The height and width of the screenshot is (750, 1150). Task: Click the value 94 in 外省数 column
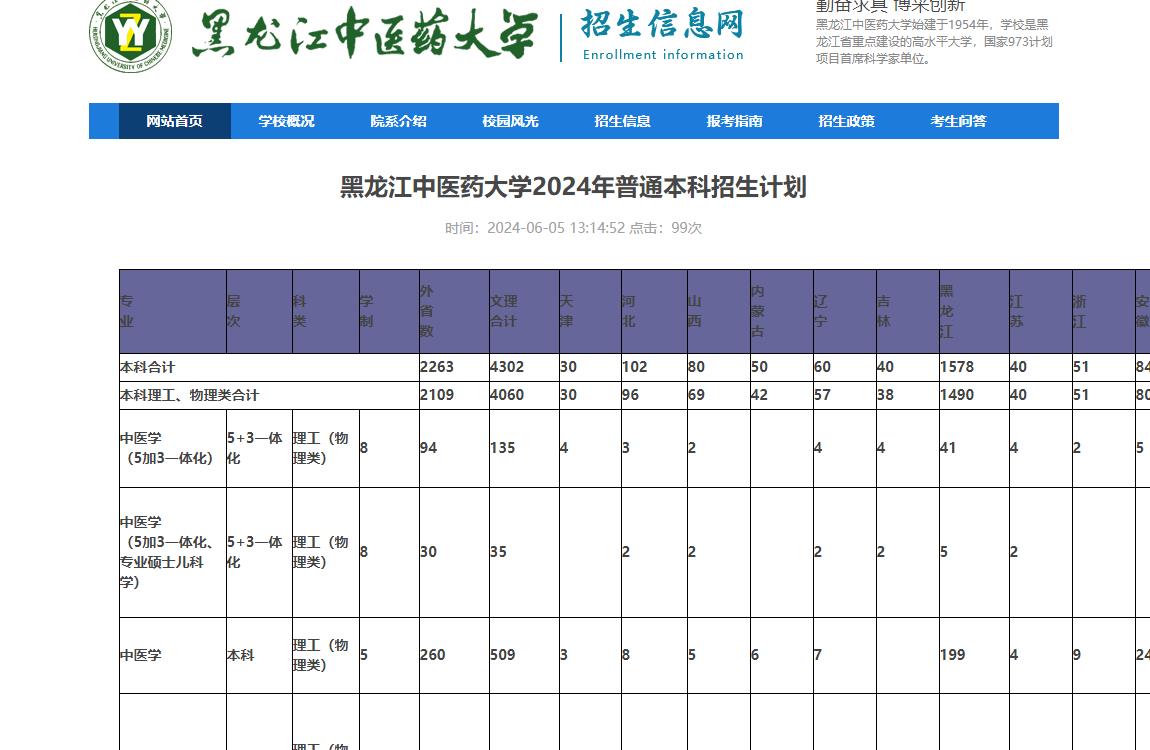(x=428, y=448)
